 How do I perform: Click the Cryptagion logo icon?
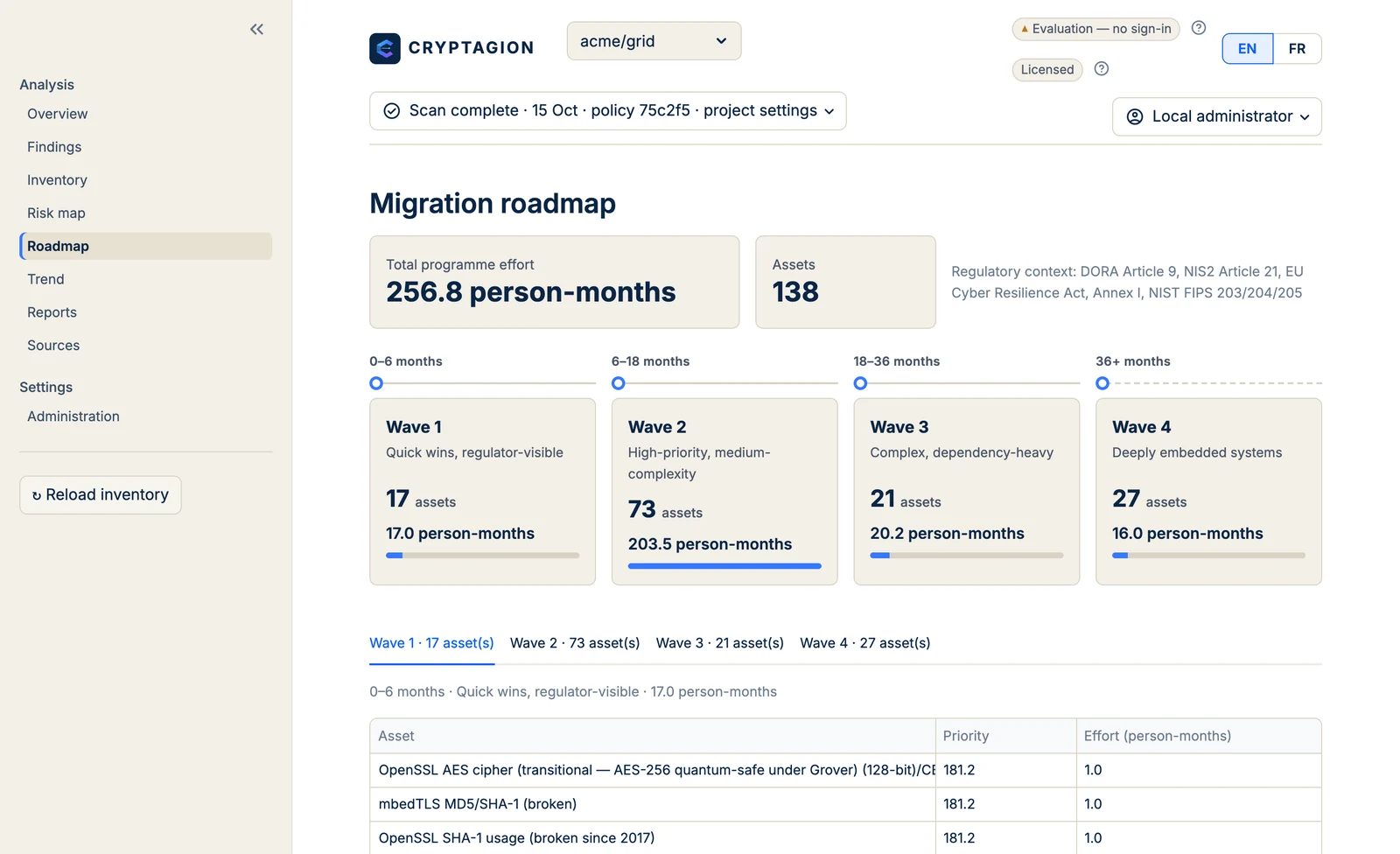[x=385, y=48]
